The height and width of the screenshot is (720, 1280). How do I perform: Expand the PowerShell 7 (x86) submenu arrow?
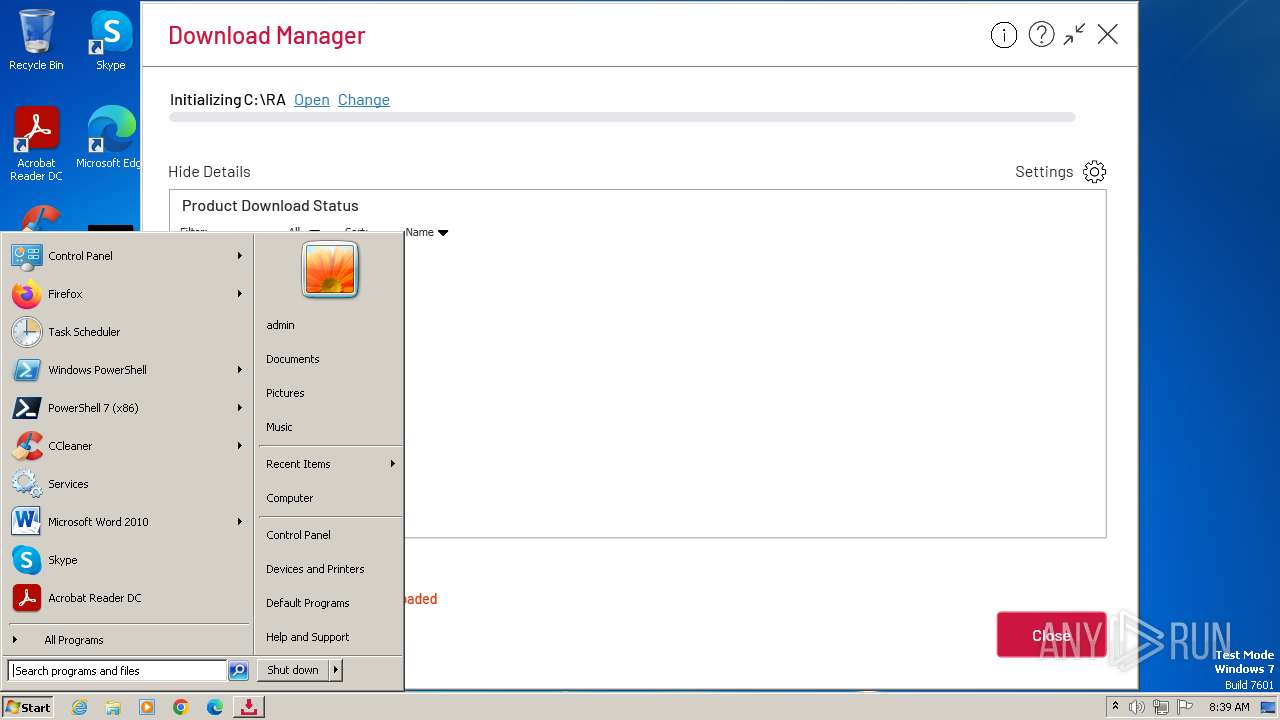[240, 408]
